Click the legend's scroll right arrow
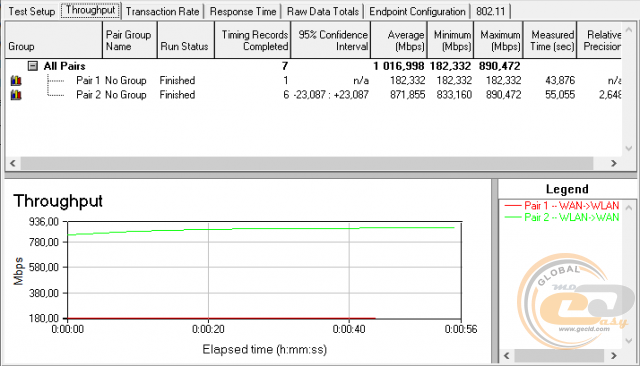640x366 pixels. 613,355
